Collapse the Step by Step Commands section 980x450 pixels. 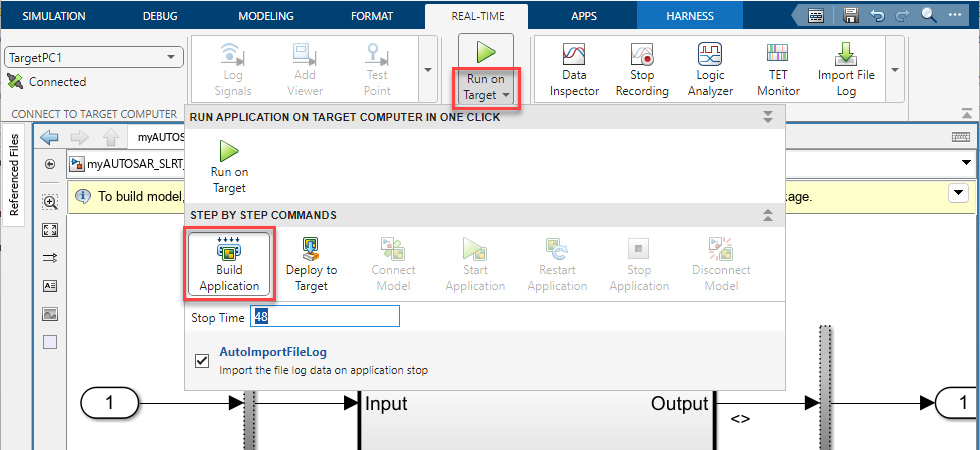768,215
